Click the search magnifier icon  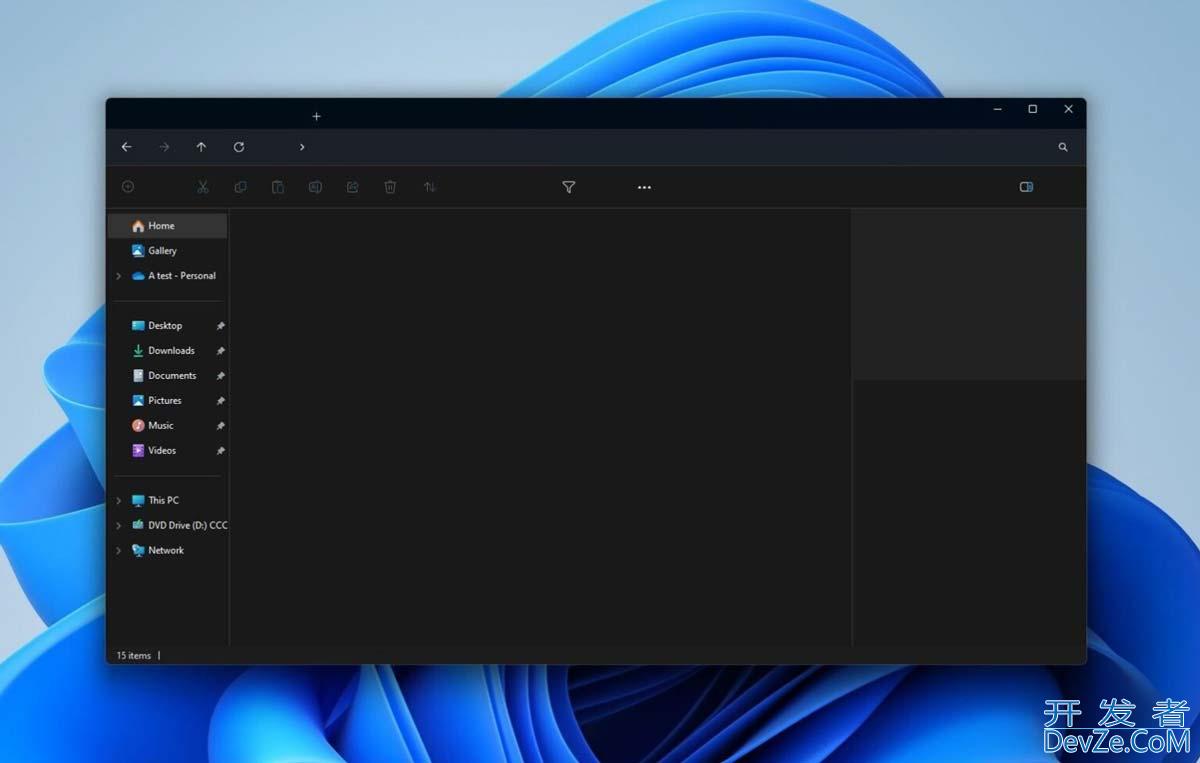pos(1063,147)
